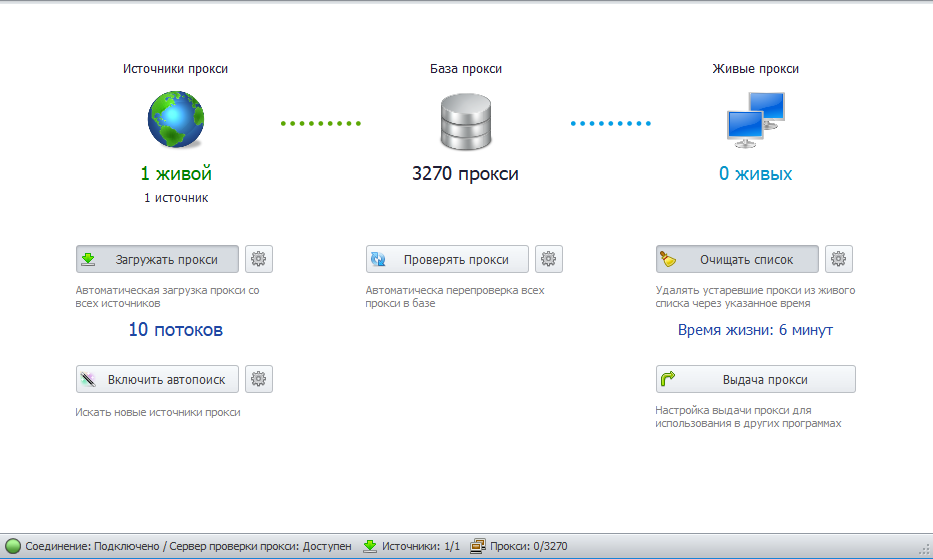Toggle the Очищать список button
Screen dimensions: 933x559
point(737,259)
